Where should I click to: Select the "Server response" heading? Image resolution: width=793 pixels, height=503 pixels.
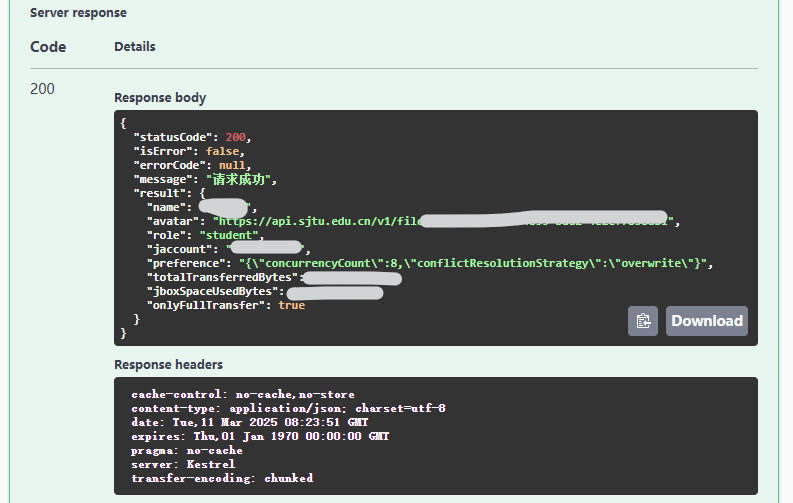point(78,13)
